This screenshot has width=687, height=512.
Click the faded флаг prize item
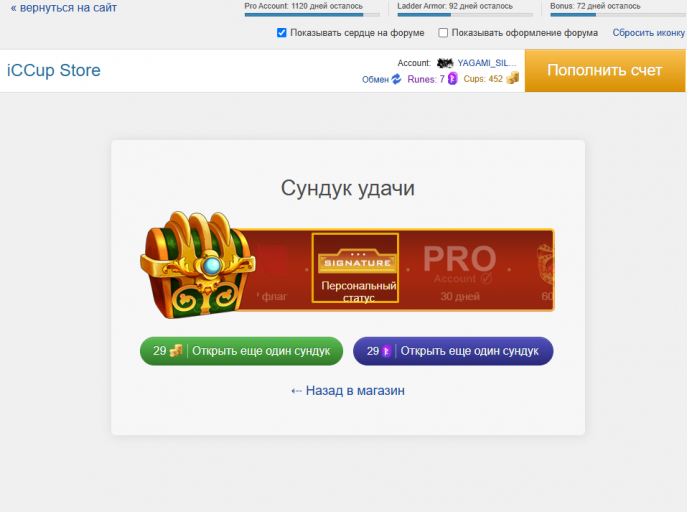[272, 272]
